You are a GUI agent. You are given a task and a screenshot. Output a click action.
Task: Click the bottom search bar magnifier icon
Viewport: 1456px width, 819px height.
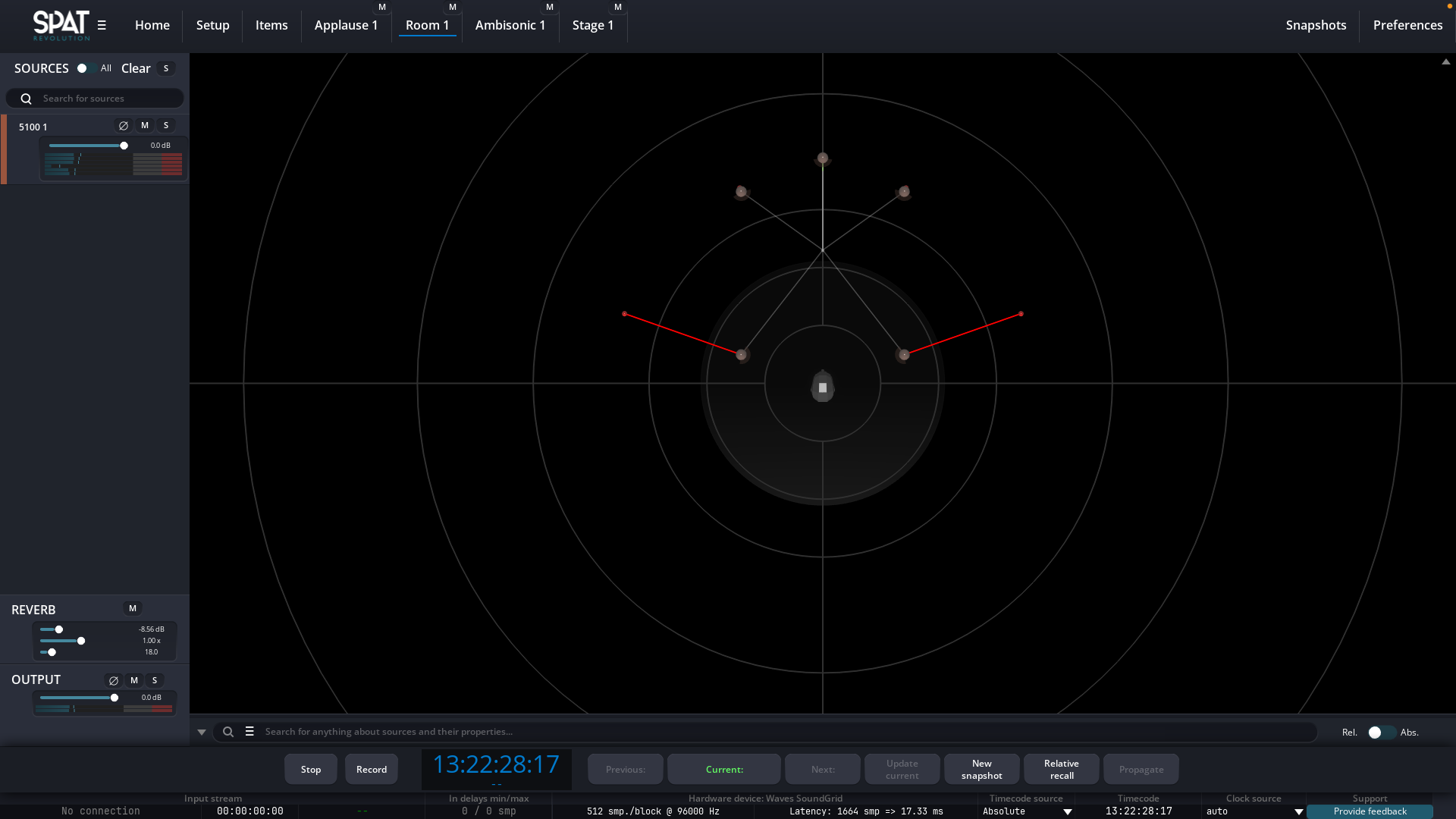coord(228,732)
